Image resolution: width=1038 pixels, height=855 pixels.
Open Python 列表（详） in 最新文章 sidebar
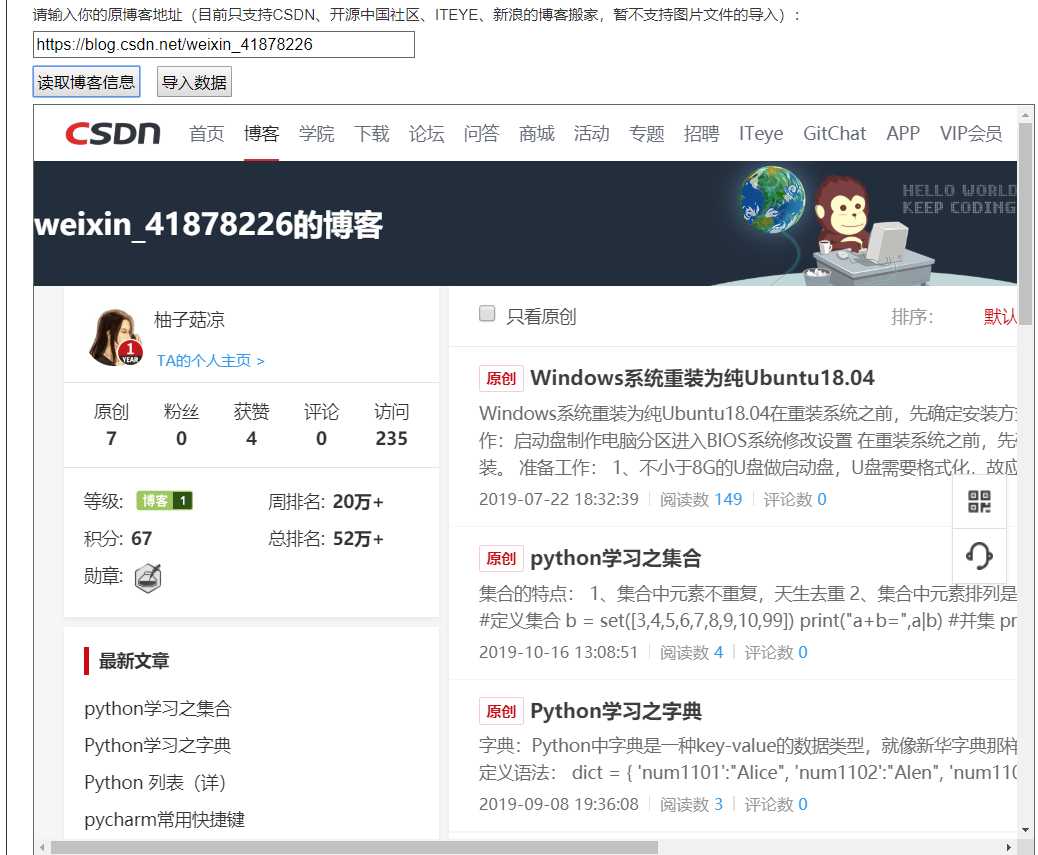[x=155, y=784]
